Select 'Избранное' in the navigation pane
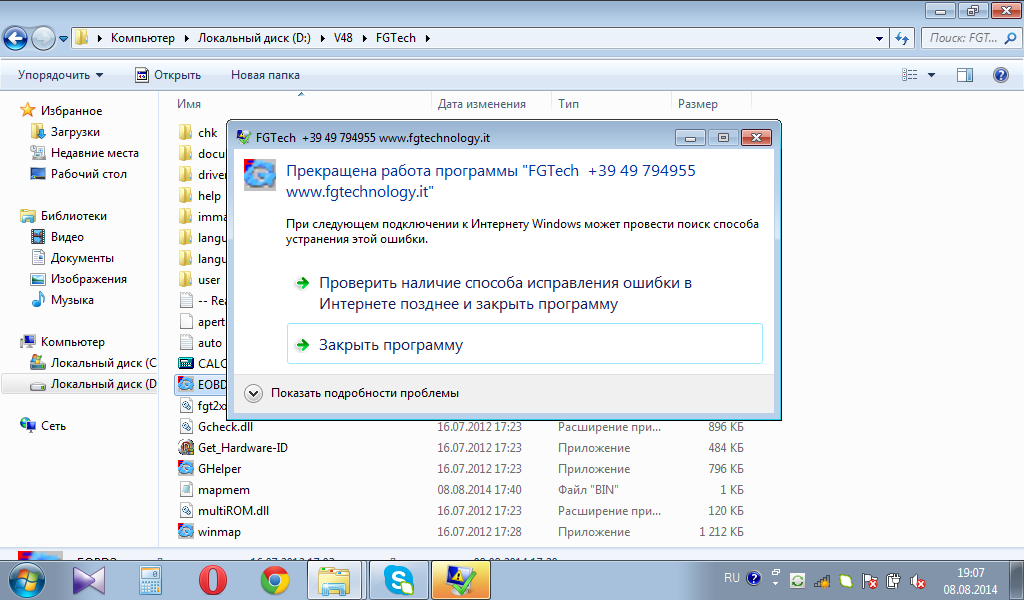The height and width of the screenshot is (600, 1024). (x=71, y=111)
